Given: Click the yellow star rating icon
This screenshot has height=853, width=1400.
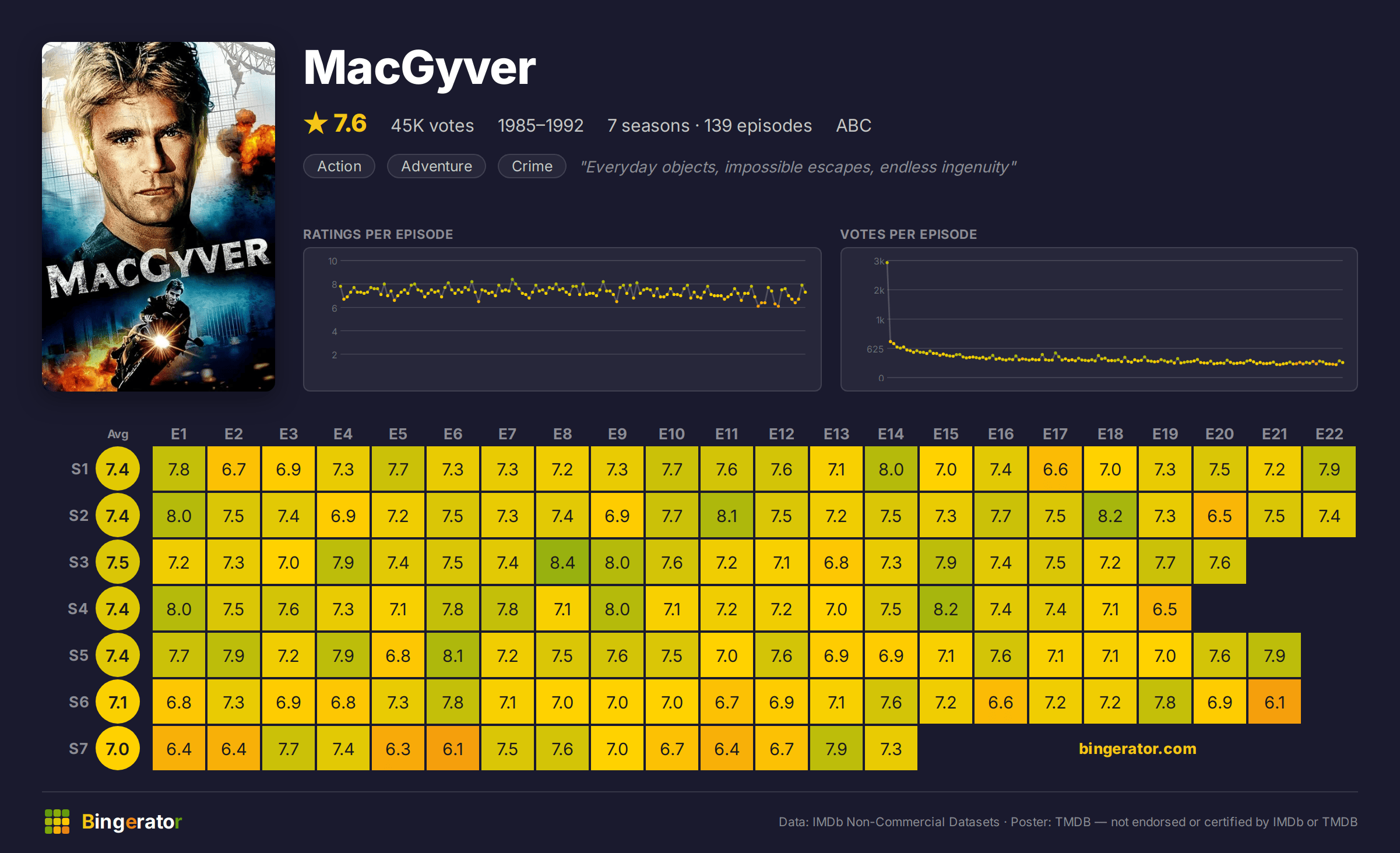Looking at the screenshot, I should (316, 124).
